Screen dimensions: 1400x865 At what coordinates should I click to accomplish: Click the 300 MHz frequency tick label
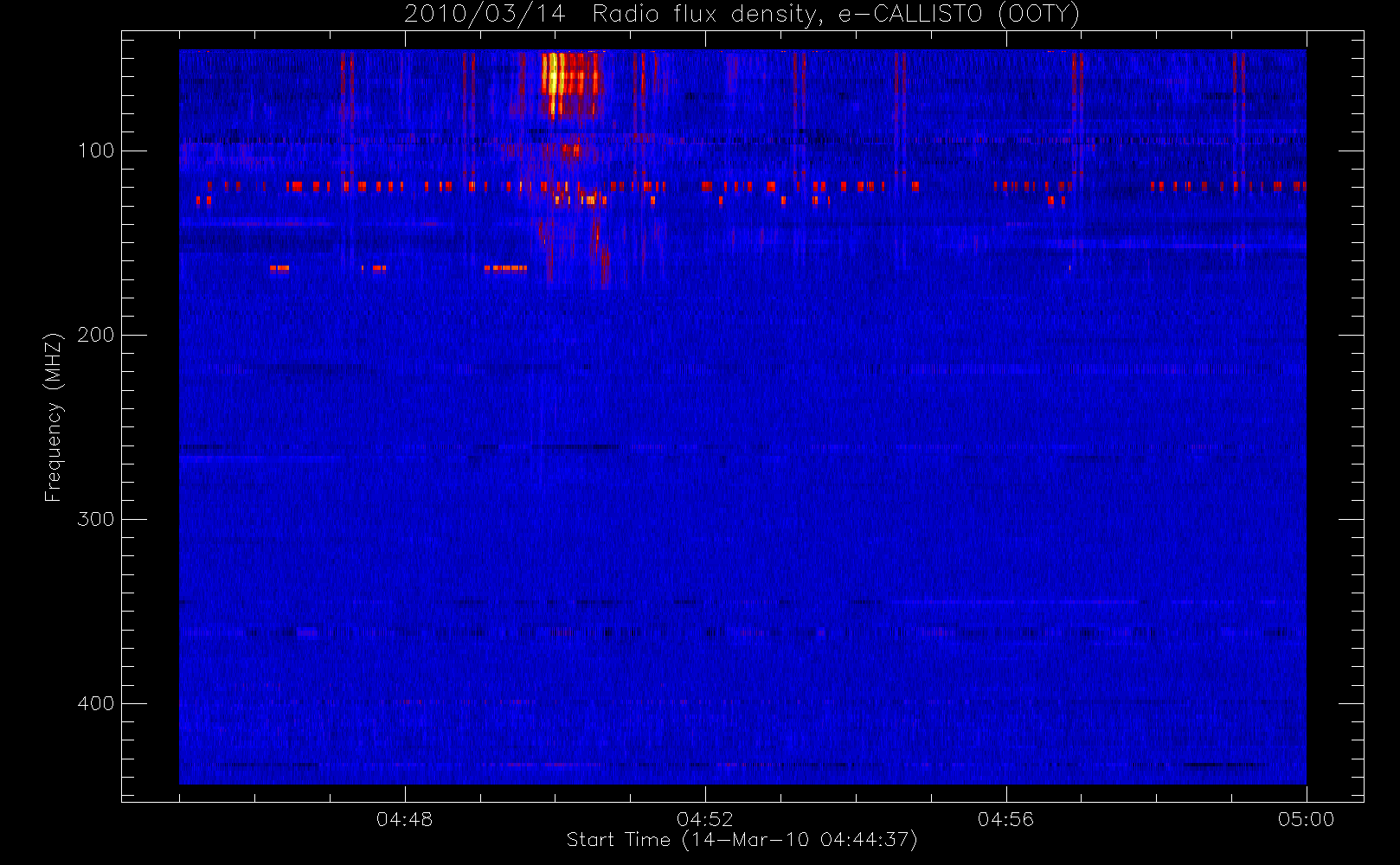[x=96, y=519]
